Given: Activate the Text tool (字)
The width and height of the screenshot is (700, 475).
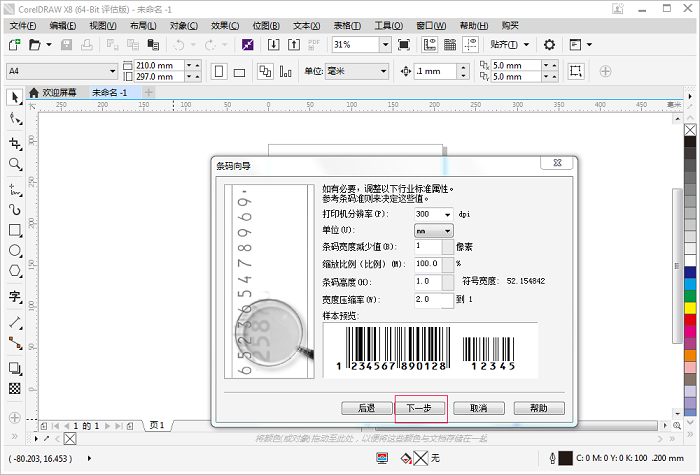Looking at the screenshot, I should click(15, 296).
